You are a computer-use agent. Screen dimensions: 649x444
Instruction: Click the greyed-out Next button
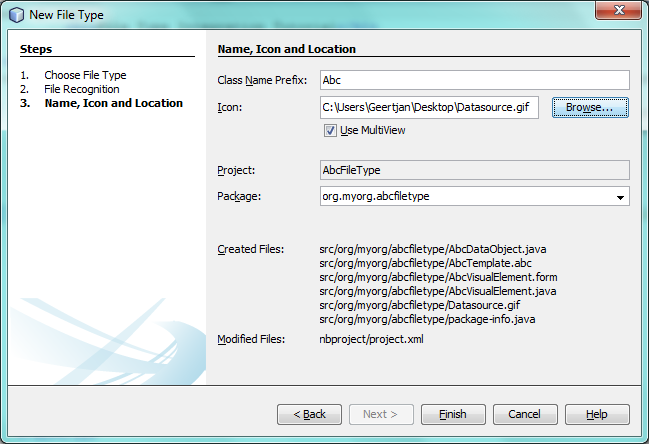coord(380,414)
